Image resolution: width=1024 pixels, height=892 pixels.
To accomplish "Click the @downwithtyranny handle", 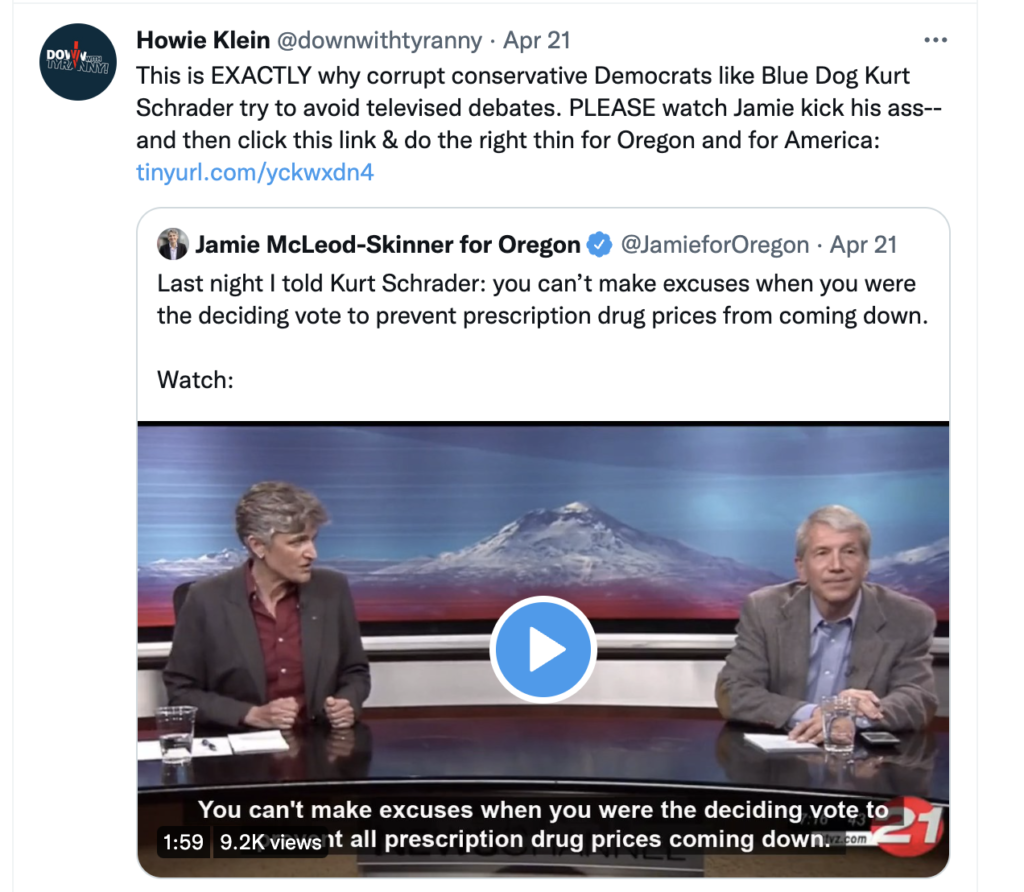I will click(379, 41).
